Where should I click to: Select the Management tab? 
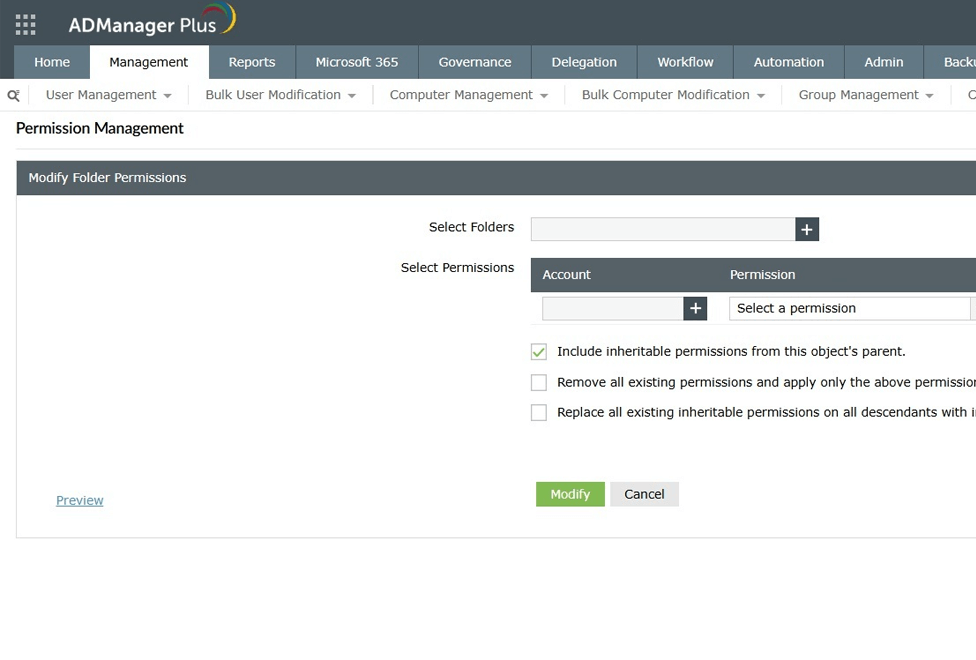click(149, 62)
